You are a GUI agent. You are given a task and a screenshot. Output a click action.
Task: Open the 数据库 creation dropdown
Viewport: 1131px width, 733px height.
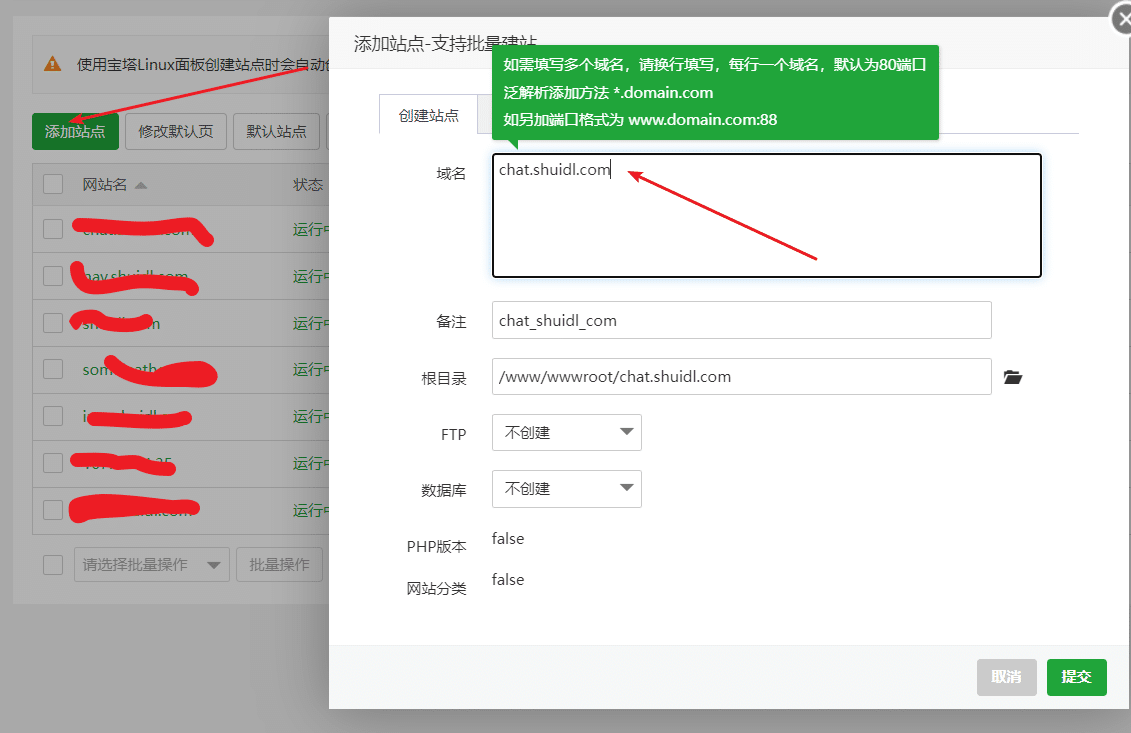tap(566, 488)
